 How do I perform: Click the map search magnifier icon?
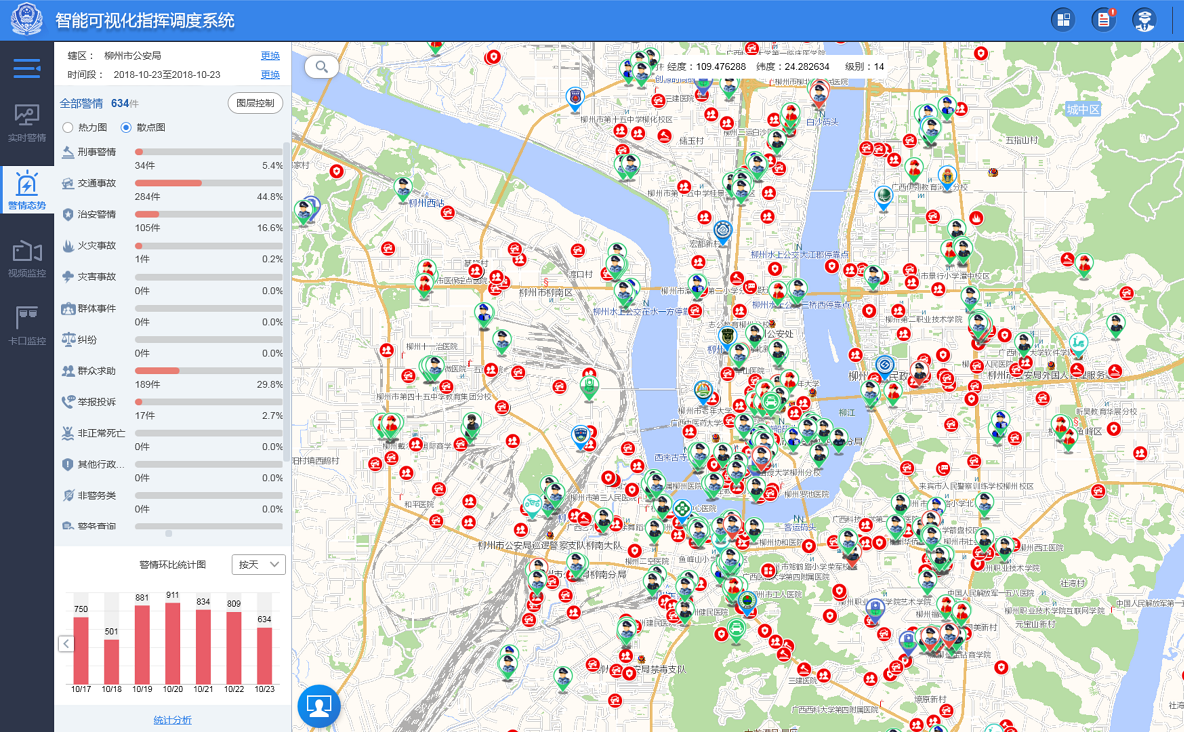[x=322, y=67]
